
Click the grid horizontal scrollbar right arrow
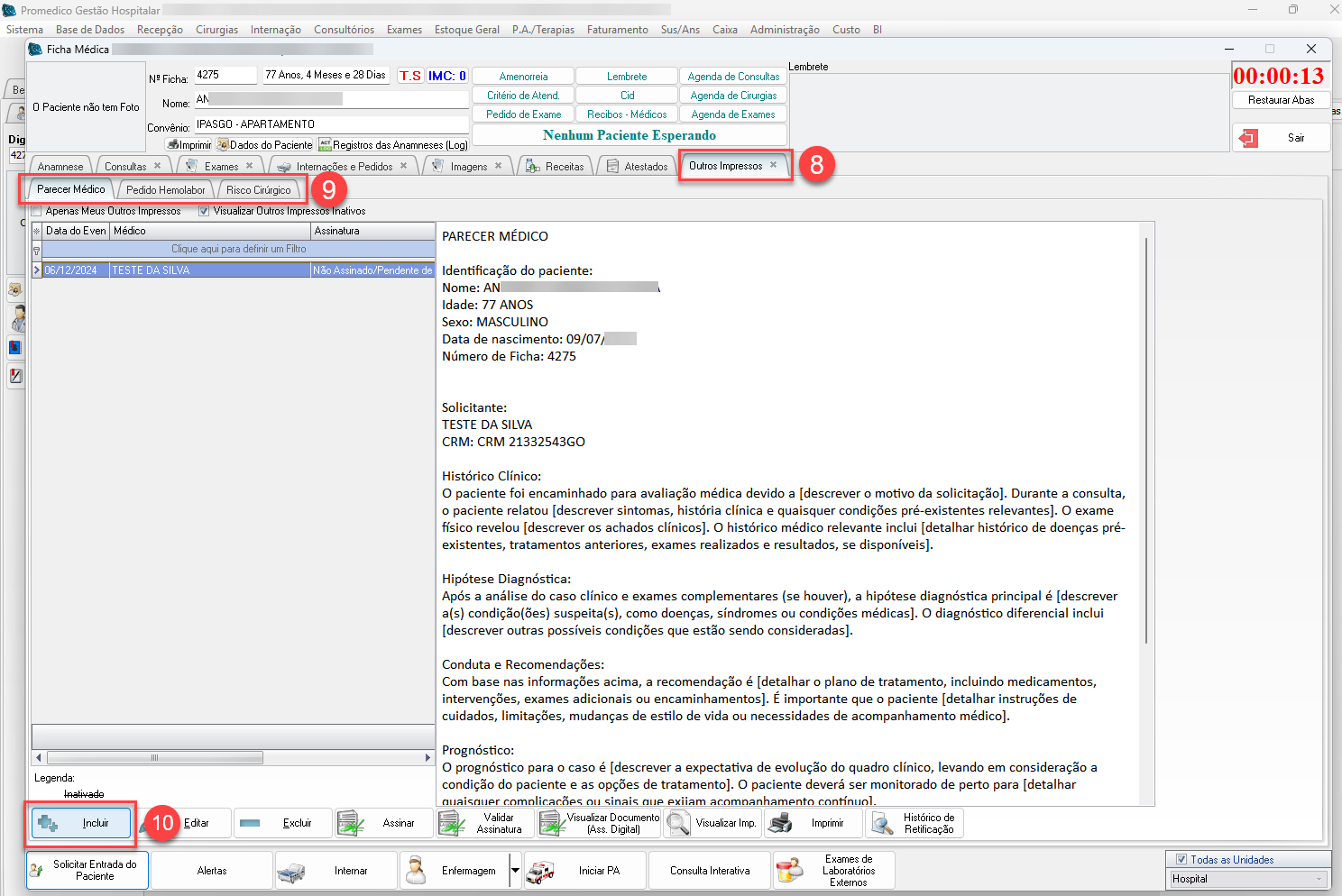[x=427, y=758]
